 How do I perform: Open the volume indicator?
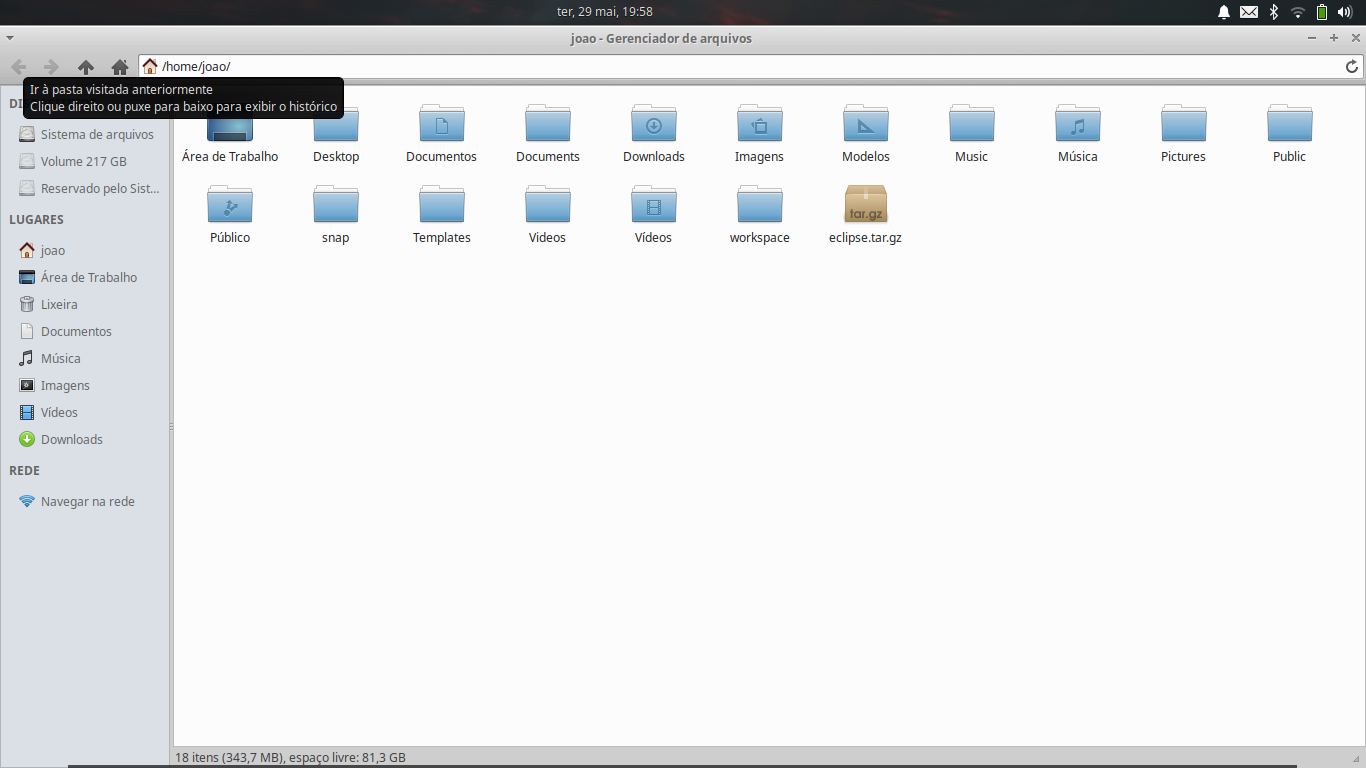1345,12
